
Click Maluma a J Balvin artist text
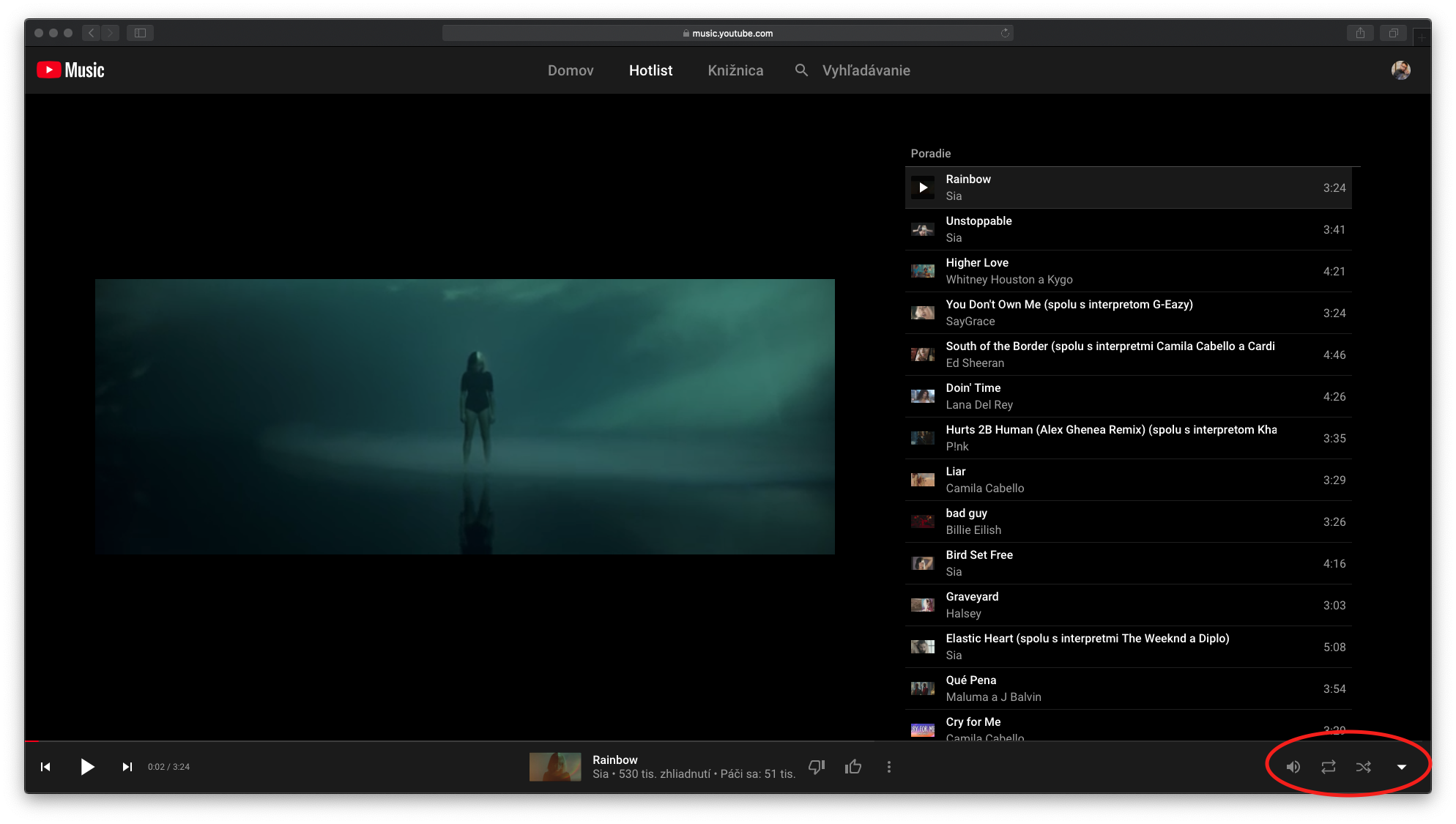coord(993,697)
